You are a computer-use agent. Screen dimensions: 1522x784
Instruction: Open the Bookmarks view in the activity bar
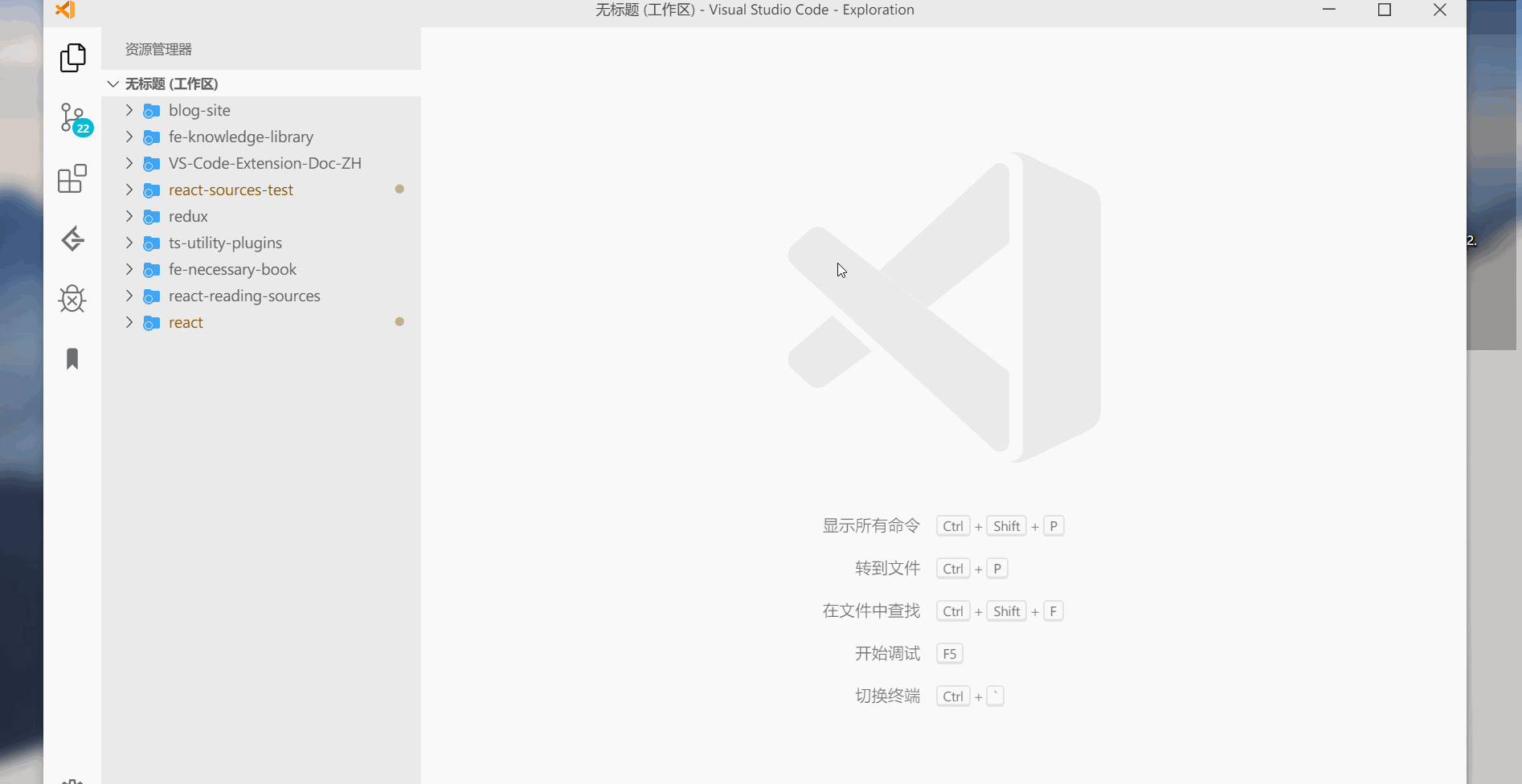pyautogui.click(x=72, y=359)
